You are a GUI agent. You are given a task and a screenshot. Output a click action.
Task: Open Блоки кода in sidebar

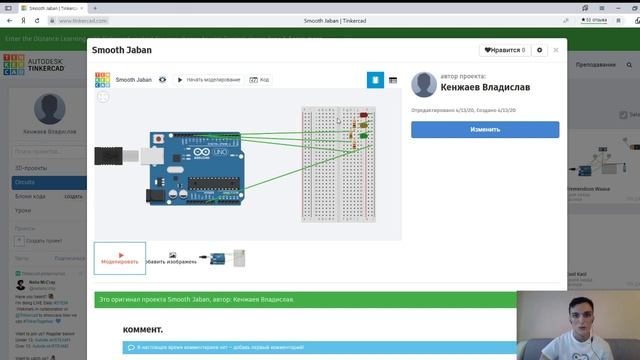tap(30, 196)
